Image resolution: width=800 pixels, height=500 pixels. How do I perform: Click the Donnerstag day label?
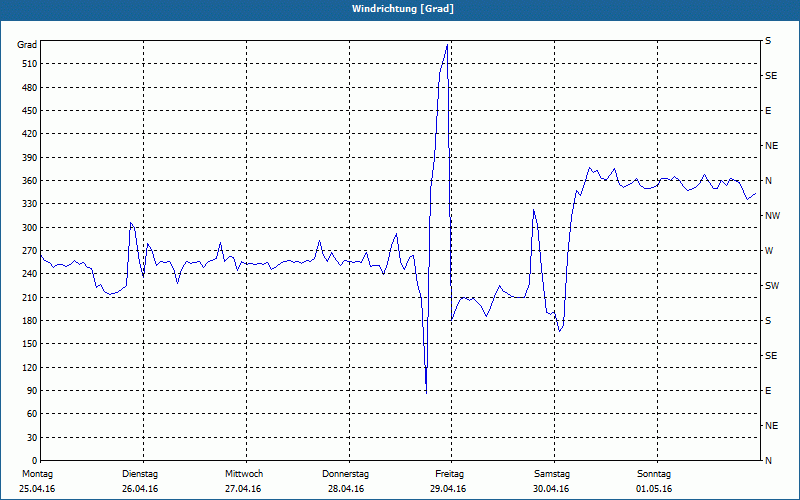[x=345, y=474]
